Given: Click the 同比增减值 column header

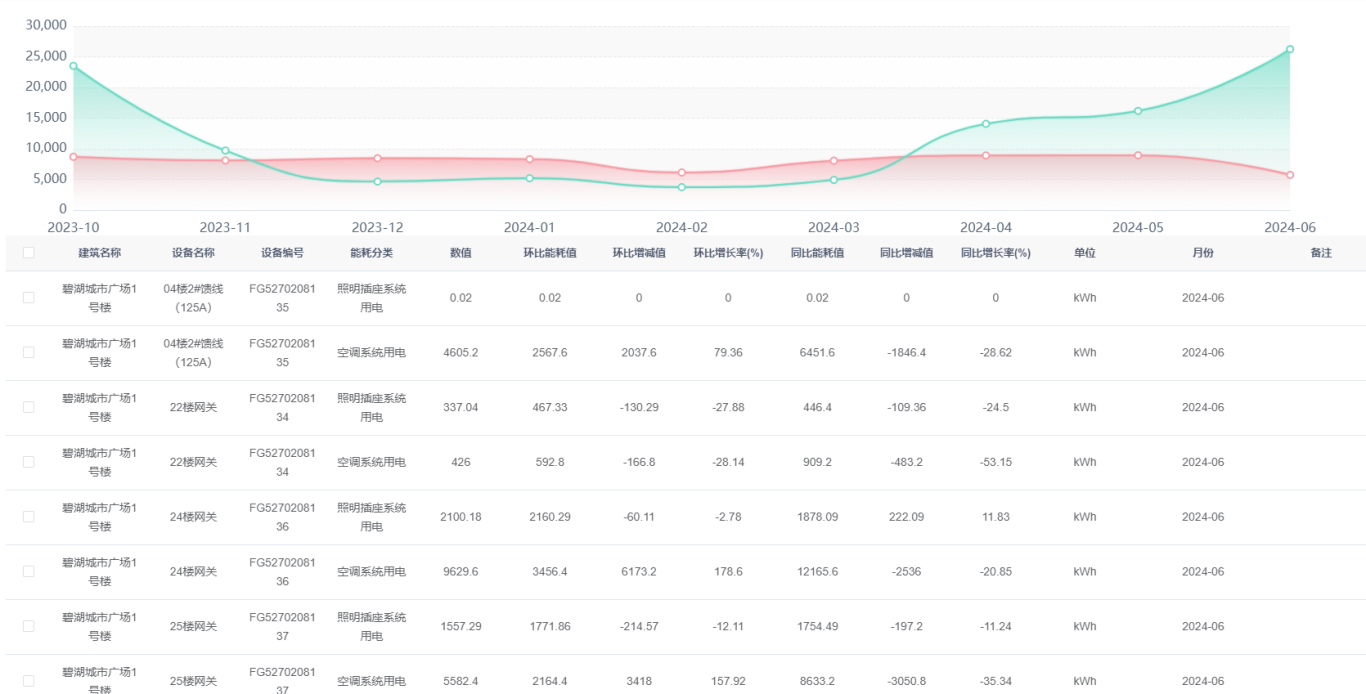Looking at the screenshot, I should 906,253.
